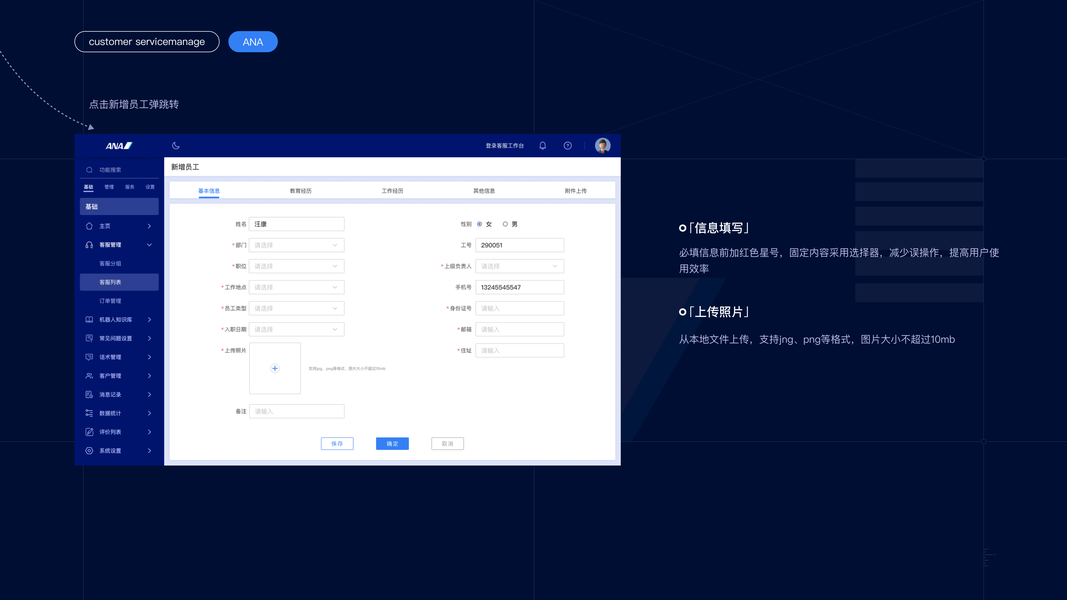Click the 身份证号 input field
Viewport: 1067px width, 600px height.
pyautogui.click(x=520, y=308)
